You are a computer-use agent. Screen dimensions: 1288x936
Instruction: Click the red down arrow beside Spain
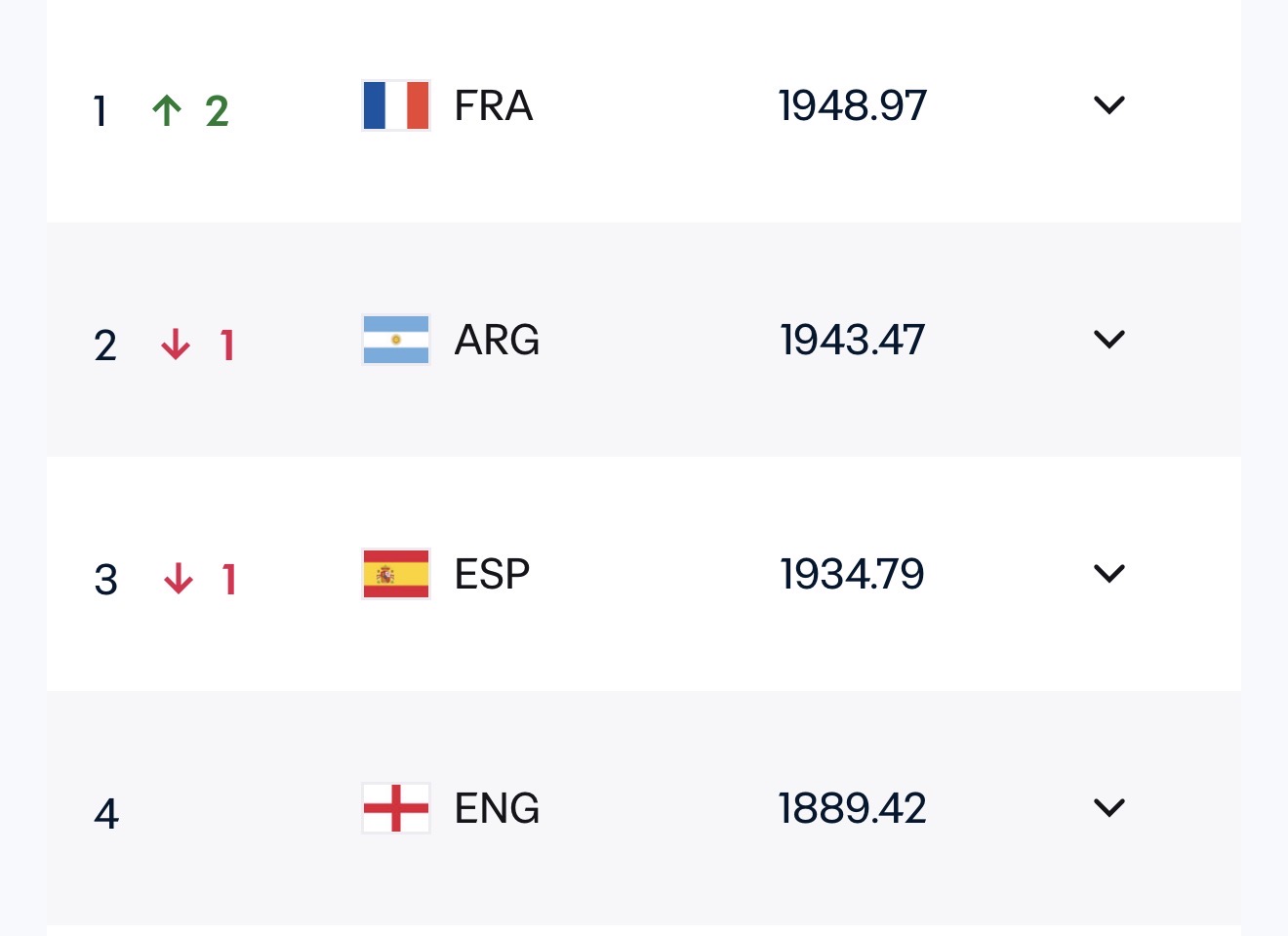pos(178,579)
